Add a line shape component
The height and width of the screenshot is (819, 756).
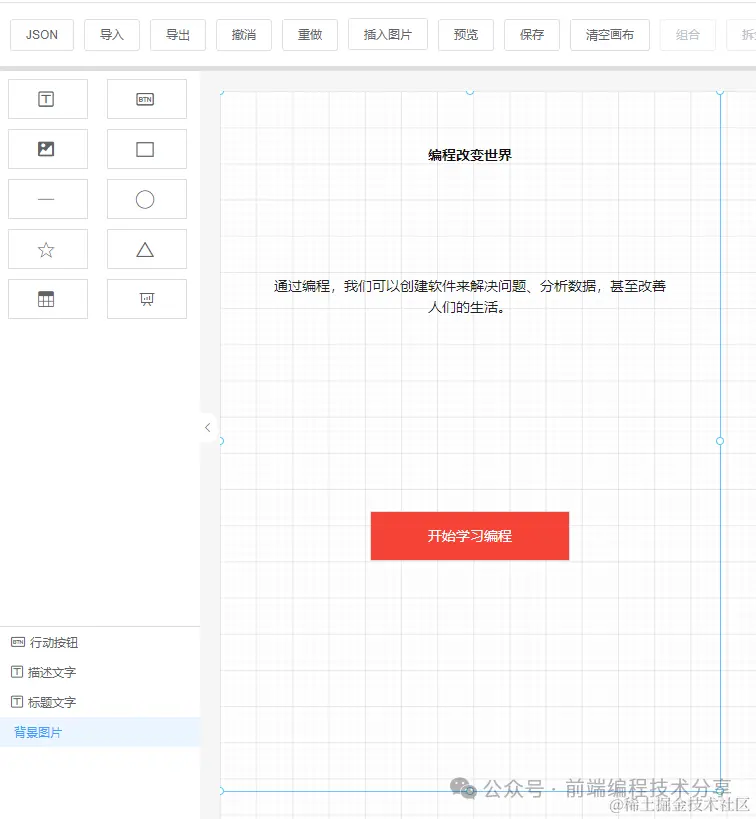[48, 199]
